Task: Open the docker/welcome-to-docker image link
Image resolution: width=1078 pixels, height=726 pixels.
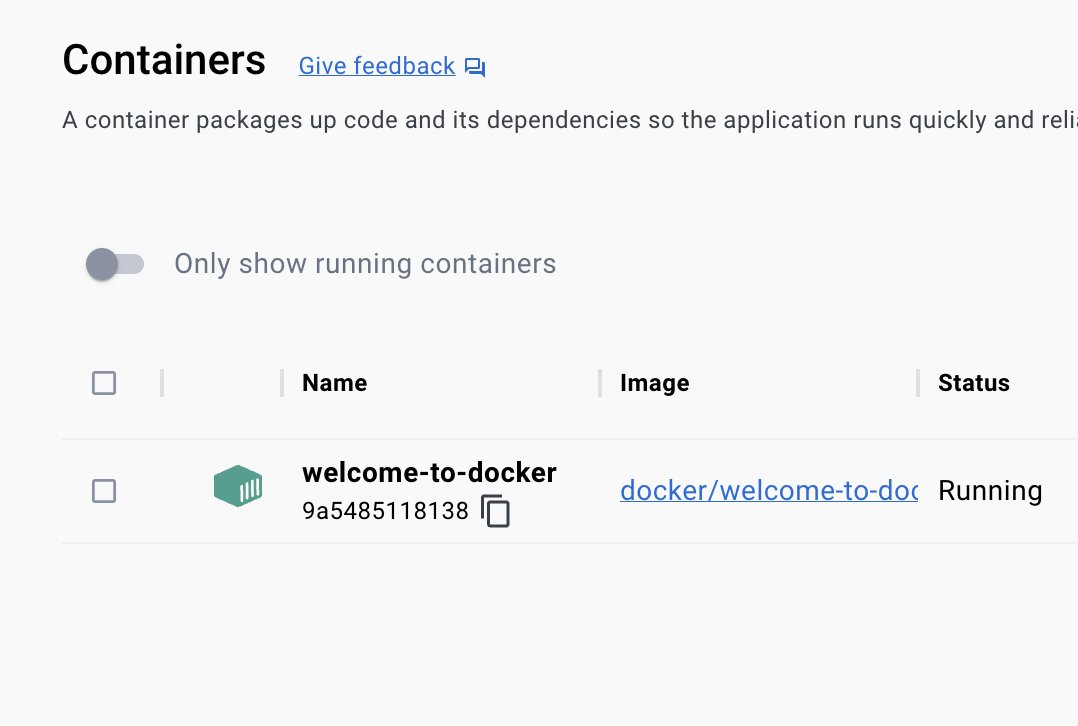Action: [x=769, y=491]
